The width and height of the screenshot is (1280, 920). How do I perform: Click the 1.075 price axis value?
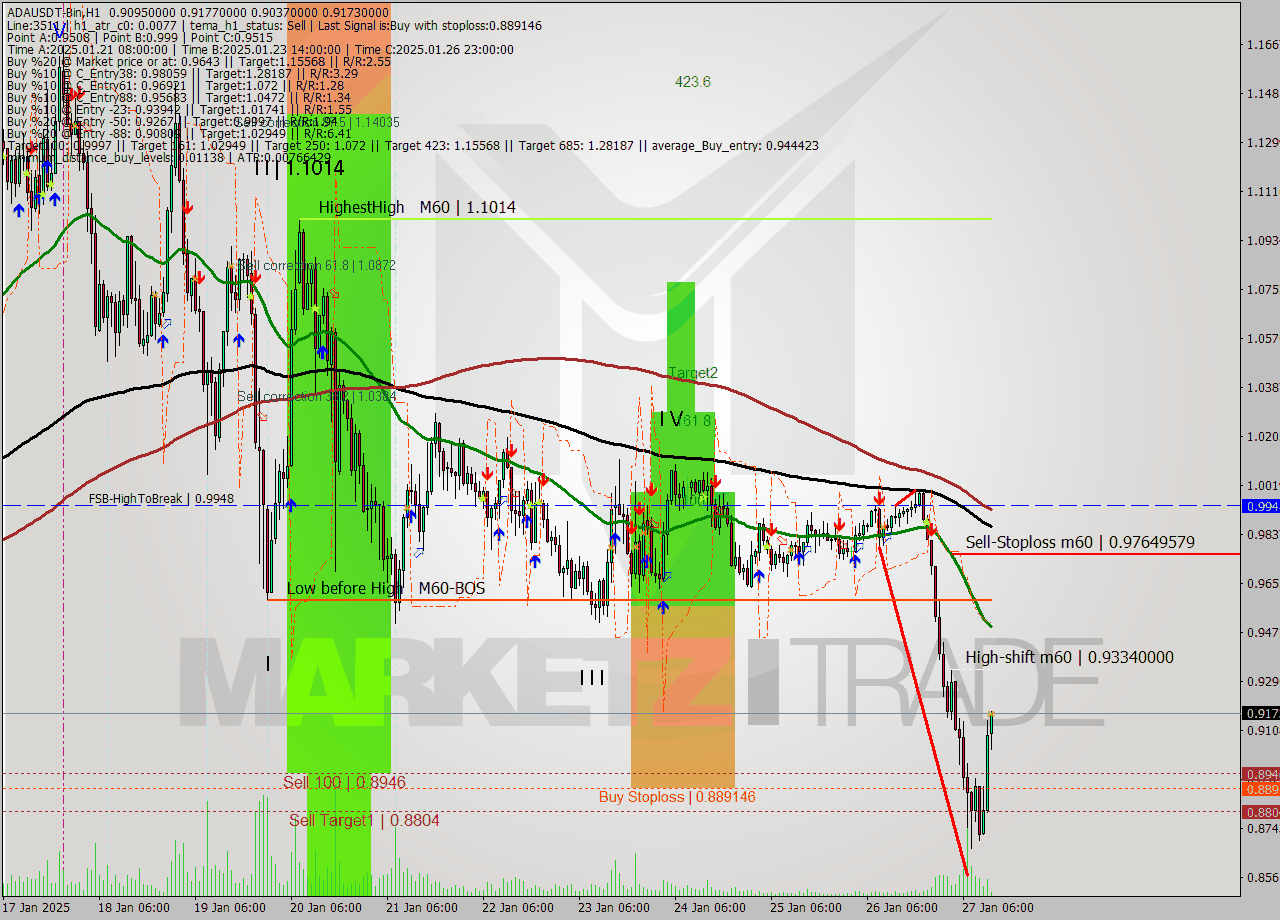click(1262, 289)
